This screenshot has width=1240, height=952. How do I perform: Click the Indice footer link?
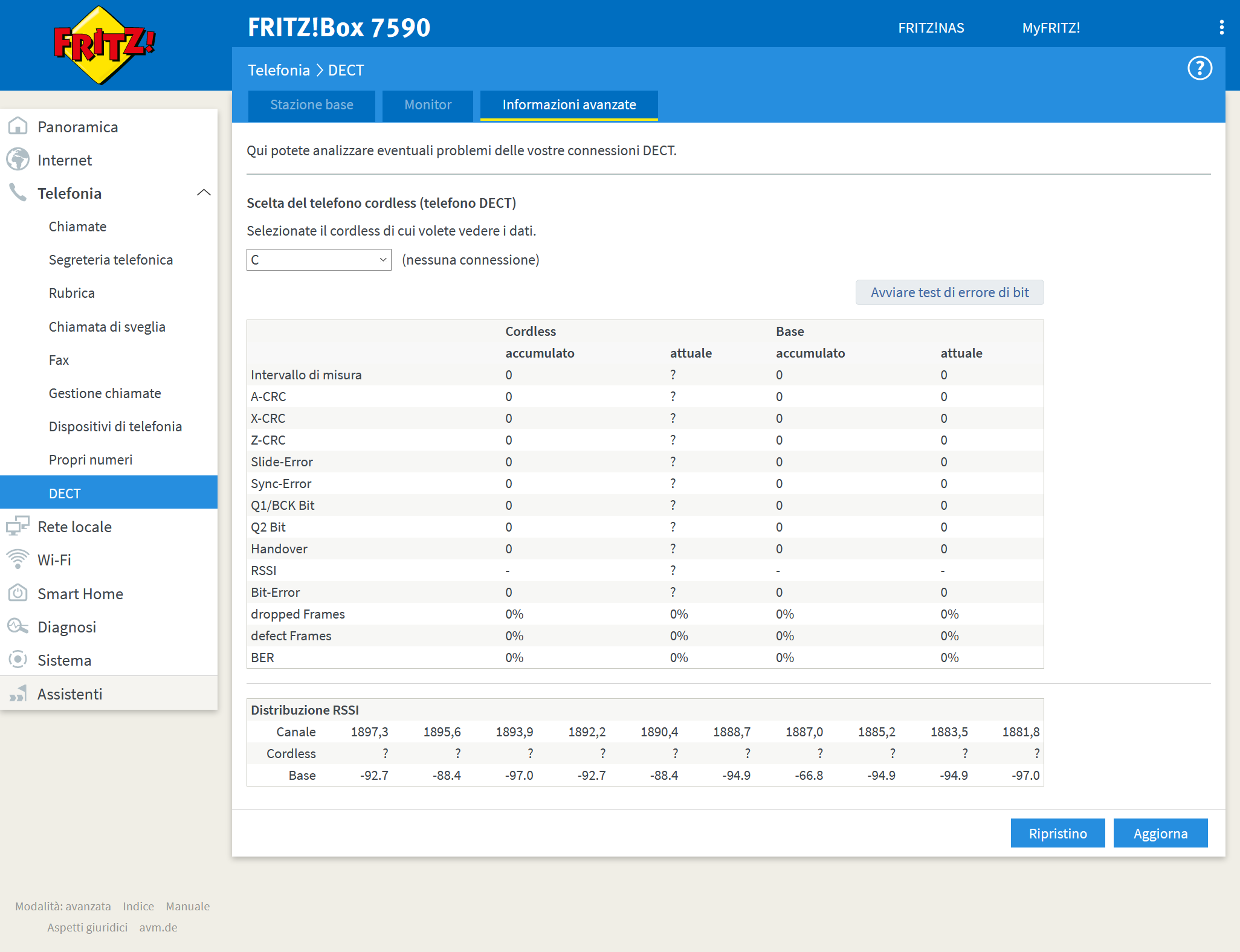[138, 906]
